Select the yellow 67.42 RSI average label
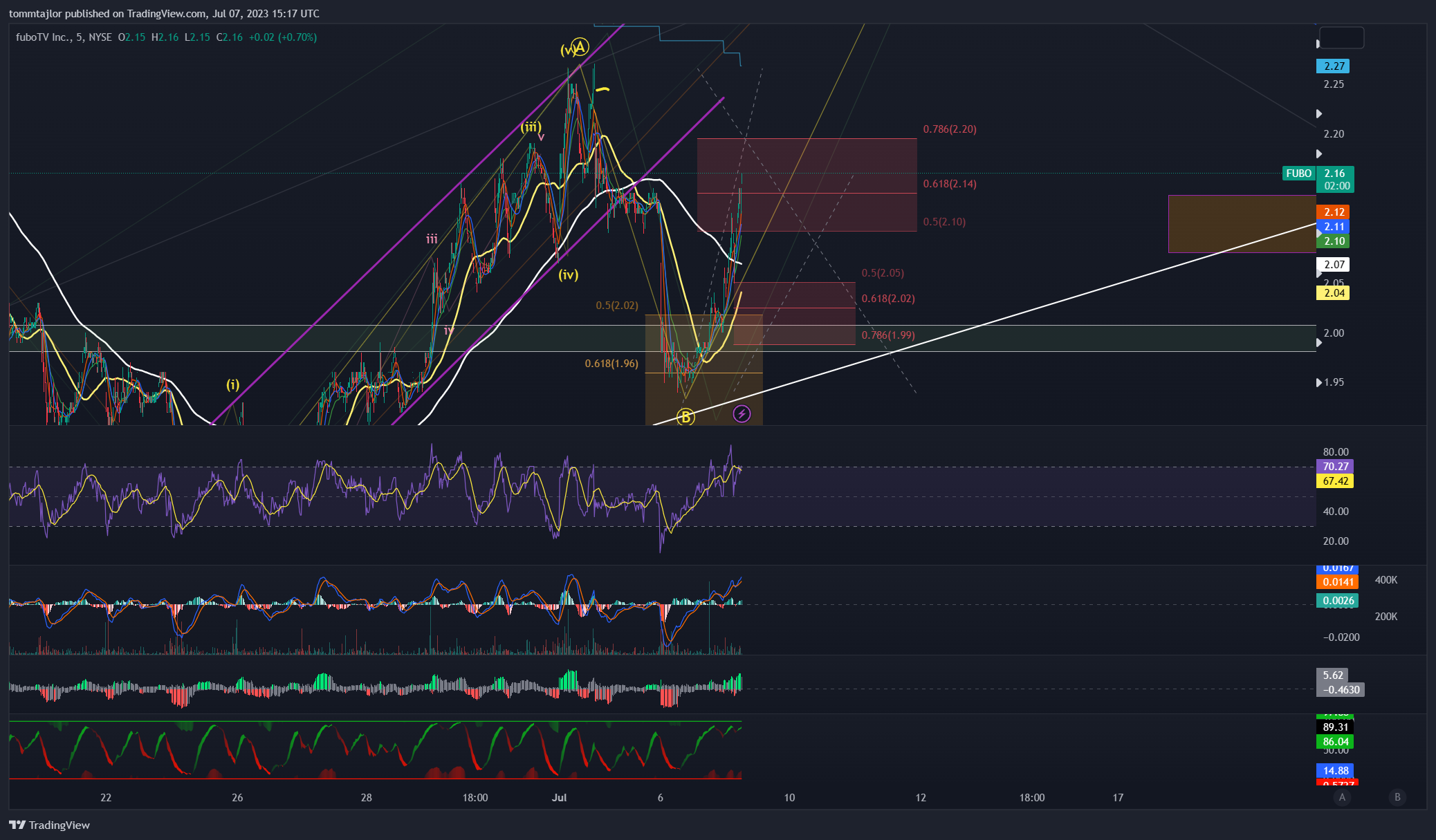This screenshot has width=1436, height=840. 1335,481
